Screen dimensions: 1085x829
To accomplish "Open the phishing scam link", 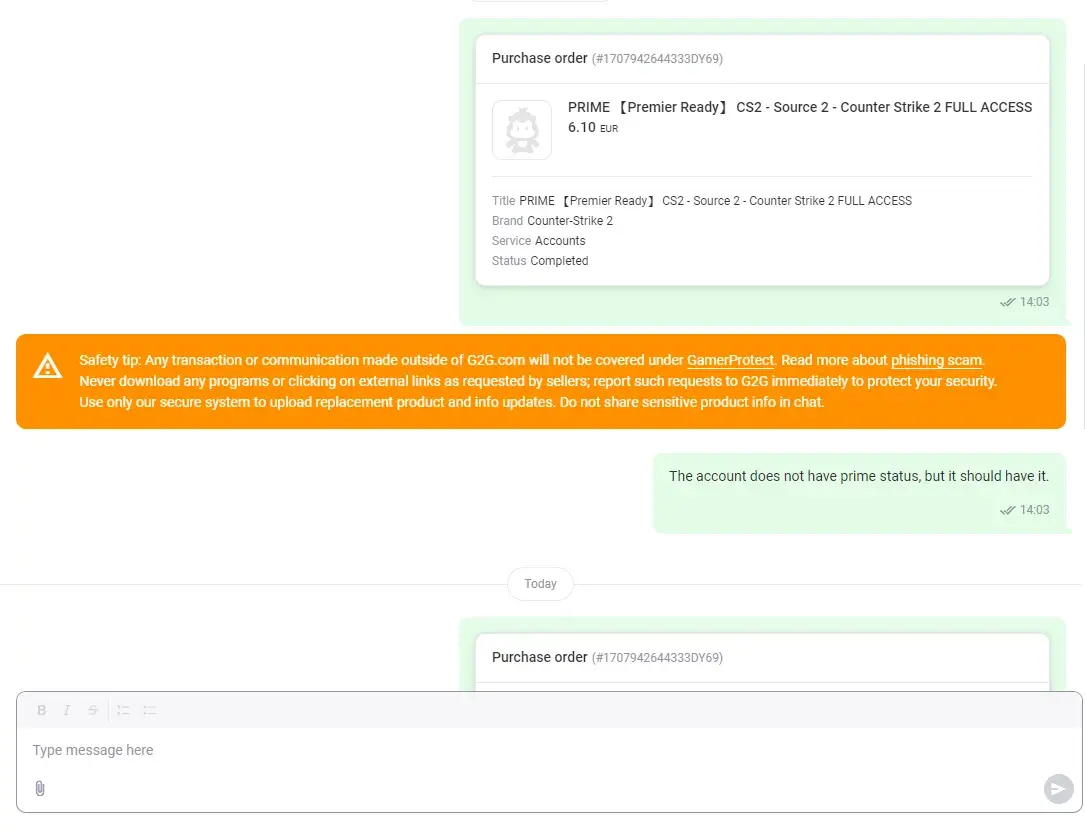I will (x=936, y=361).
